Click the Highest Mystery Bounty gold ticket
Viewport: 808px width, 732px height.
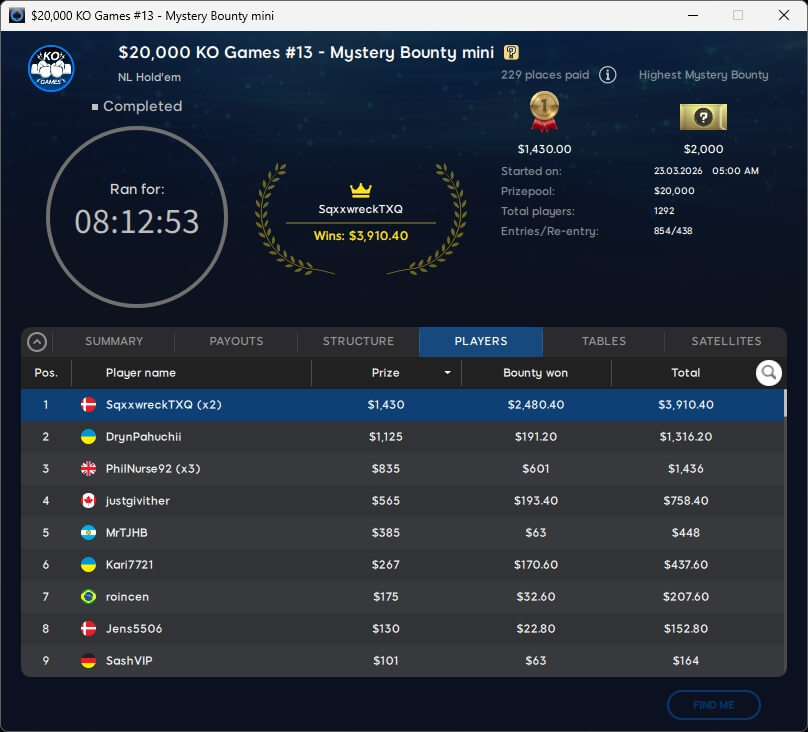tap(703, 117)
